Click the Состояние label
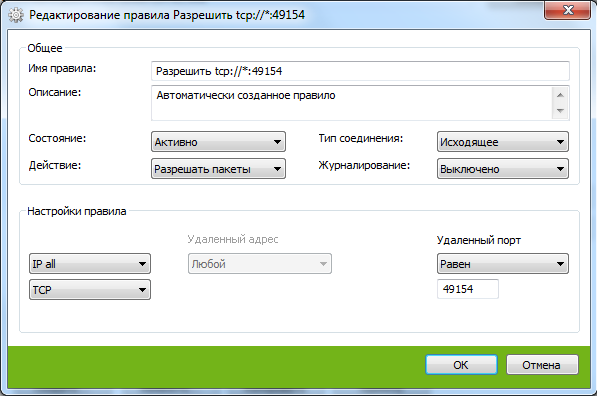Viewport: 597px width, 396px height. point(57,138)
